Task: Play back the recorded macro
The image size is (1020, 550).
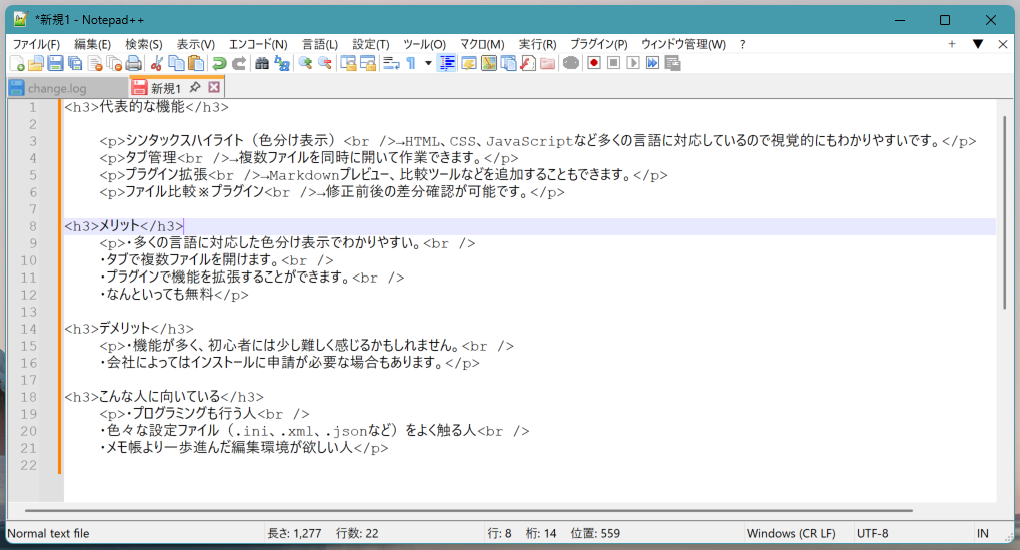Action: [x=633, y=63]
